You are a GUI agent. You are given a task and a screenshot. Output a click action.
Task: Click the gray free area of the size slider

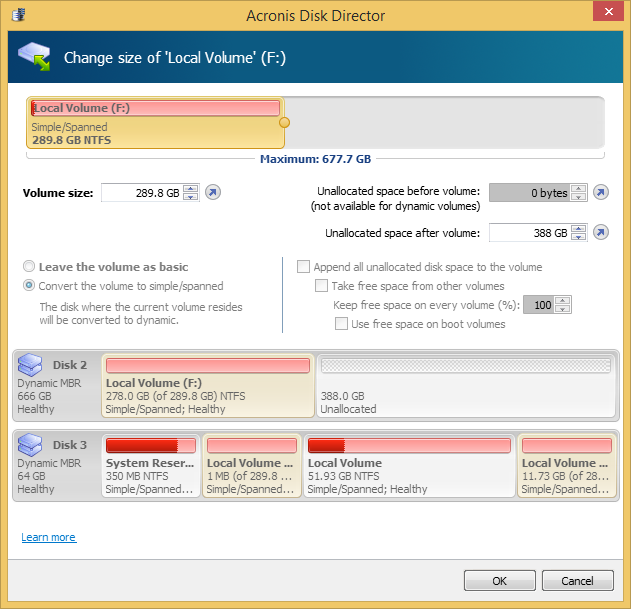(444, 123)
